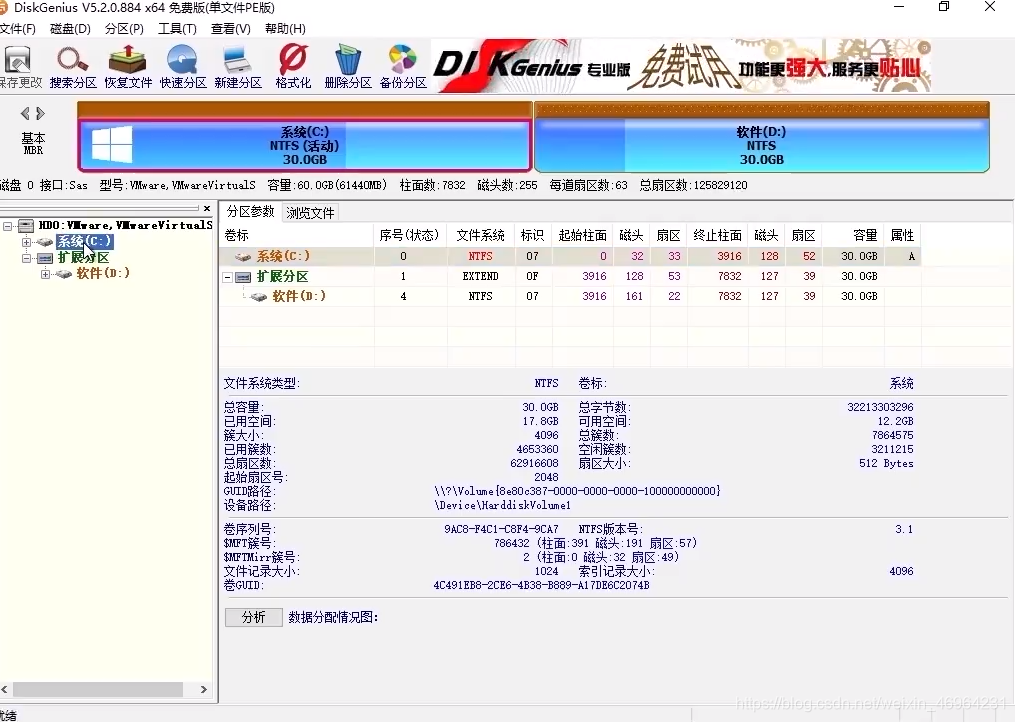Click the 容量 column header
The image size is (1015, 722).
(x=853, y=235)
